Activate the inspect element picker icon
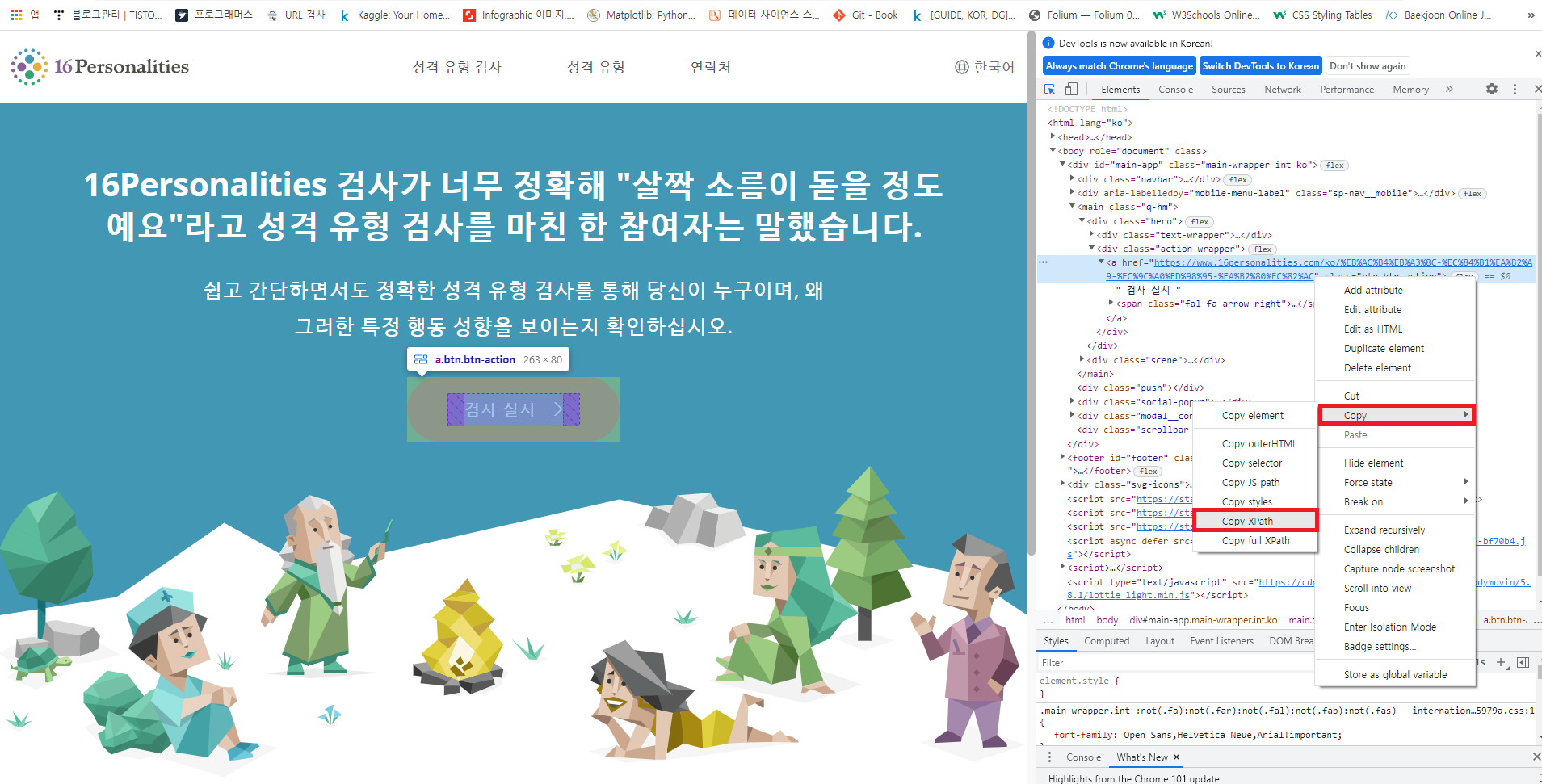 click(1049, 90)
